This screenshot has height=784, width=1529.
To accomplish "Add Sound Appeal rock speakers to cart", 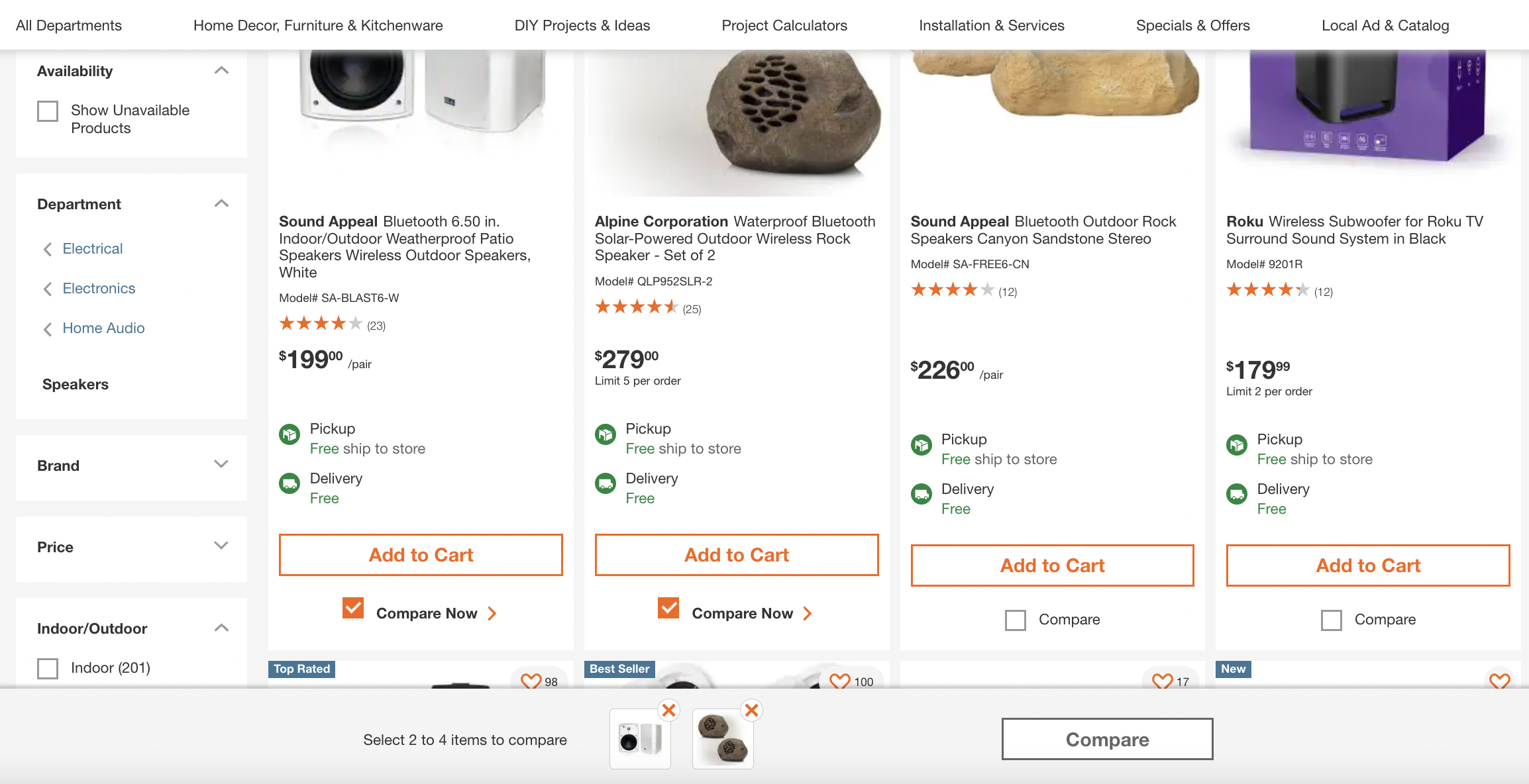I will (1052, 565).
